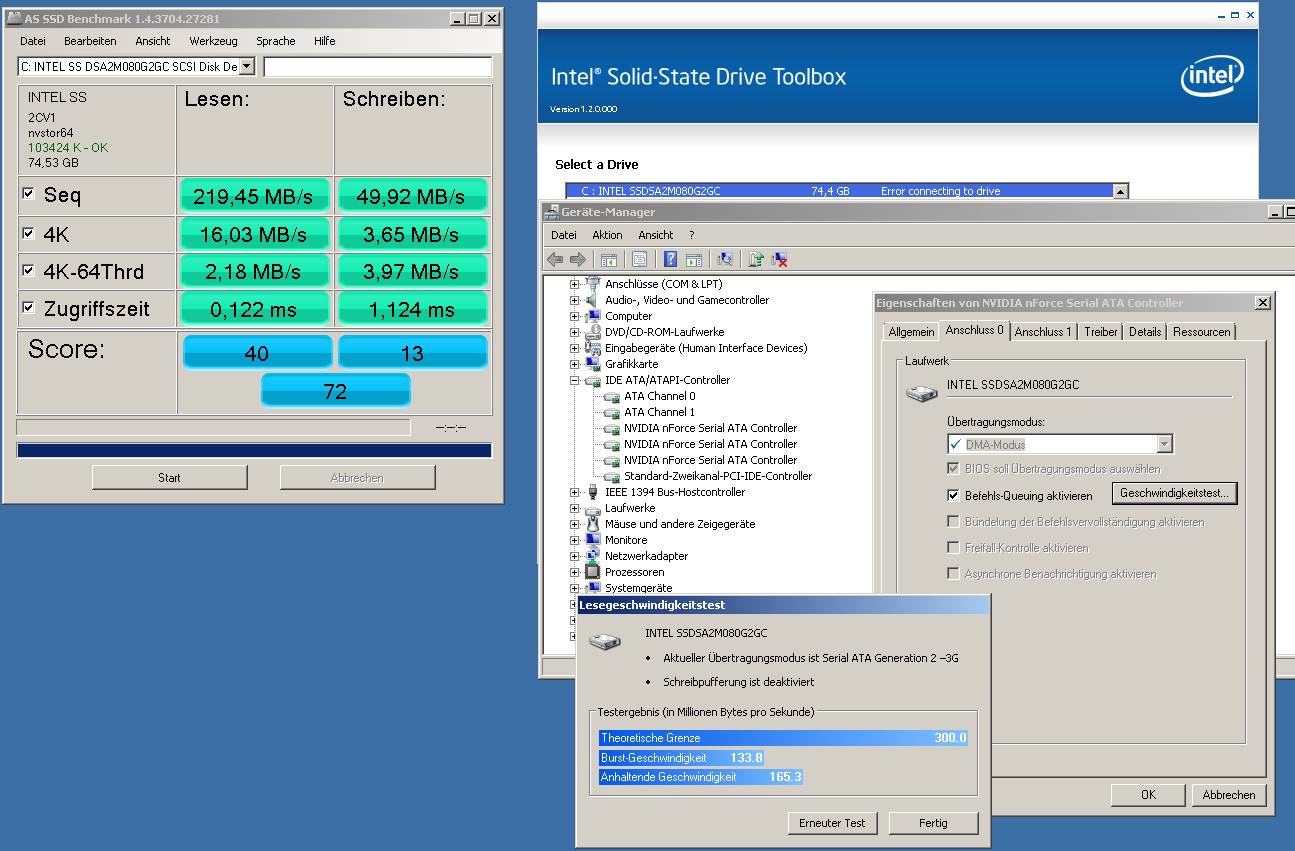
Task: Open properties icon in Geräte-Manager toolbar
Action: [639, 259]
